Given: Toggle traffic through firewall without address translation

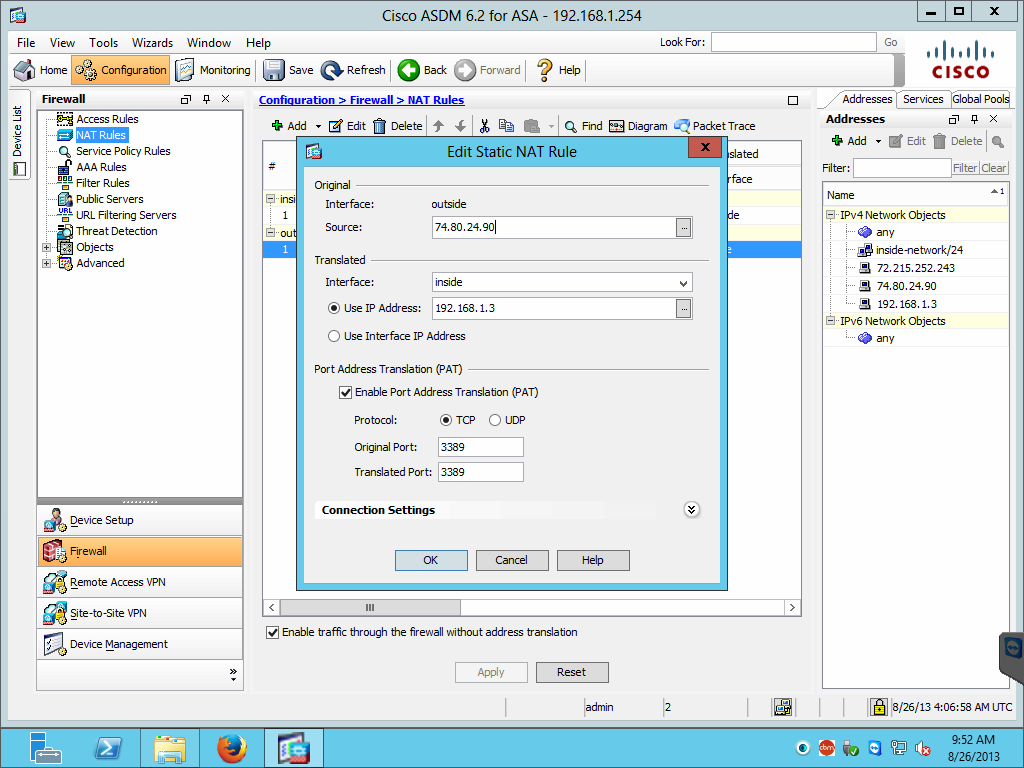Looking at the screenshot, I should (x=272, y=632).
